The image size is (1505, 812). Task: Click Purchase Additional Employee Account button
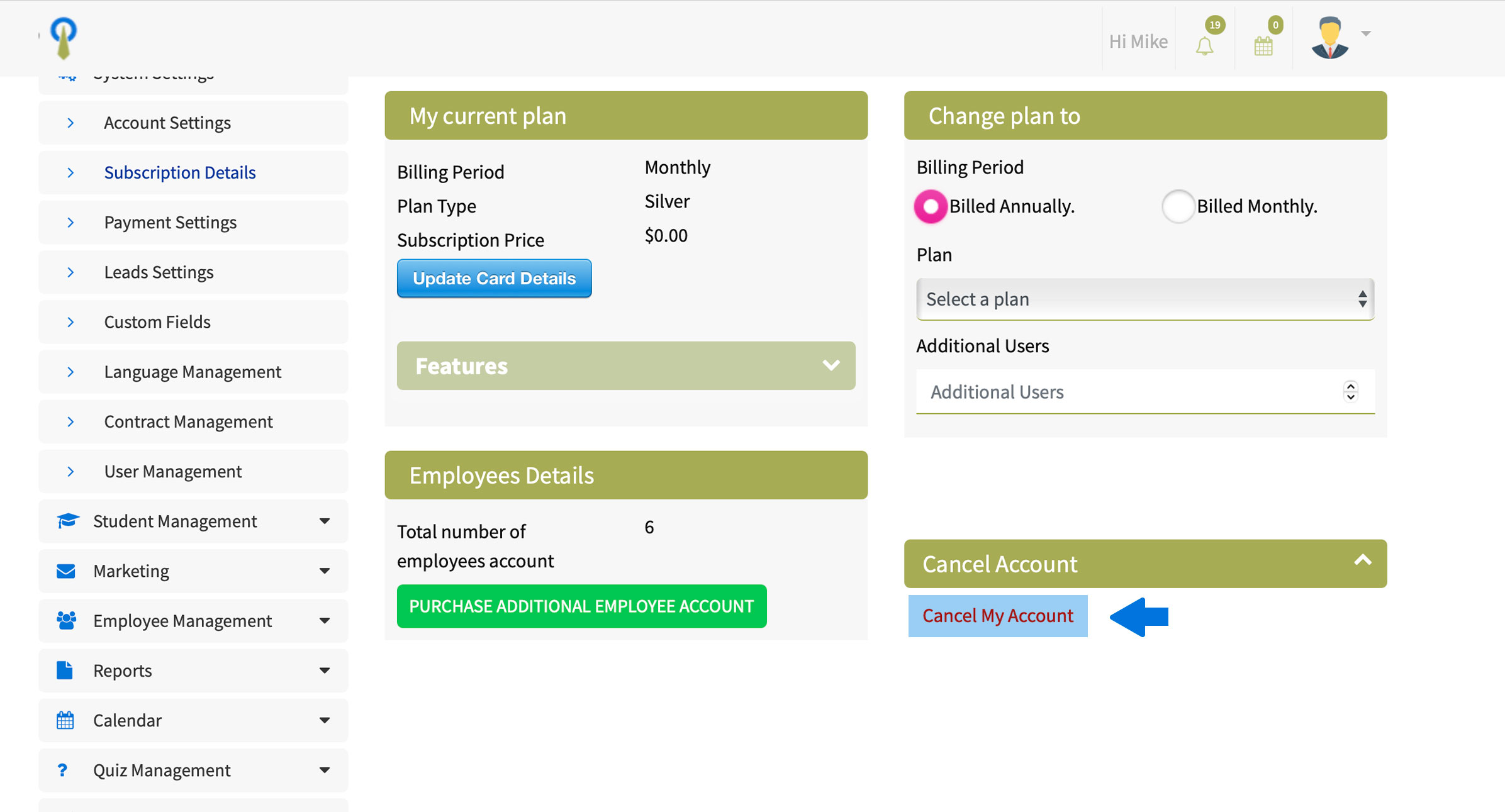point(581,606)
